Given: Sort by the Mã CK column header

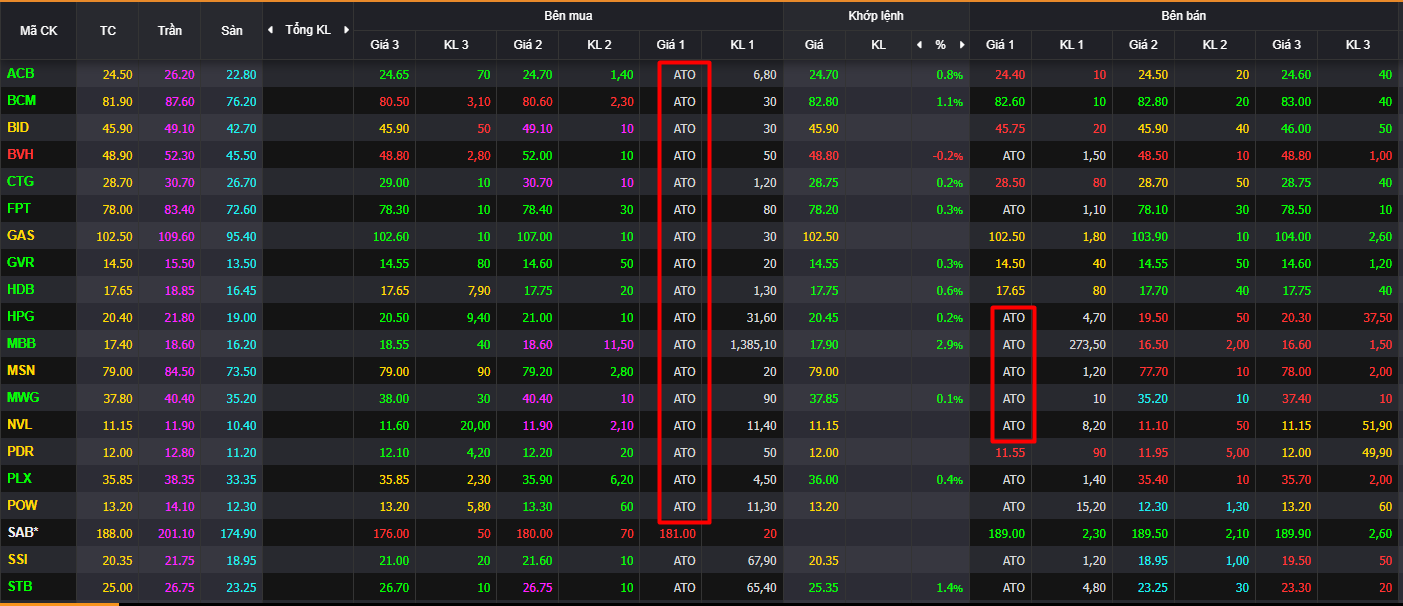Looking at the screenshot, I should point(39,30).
